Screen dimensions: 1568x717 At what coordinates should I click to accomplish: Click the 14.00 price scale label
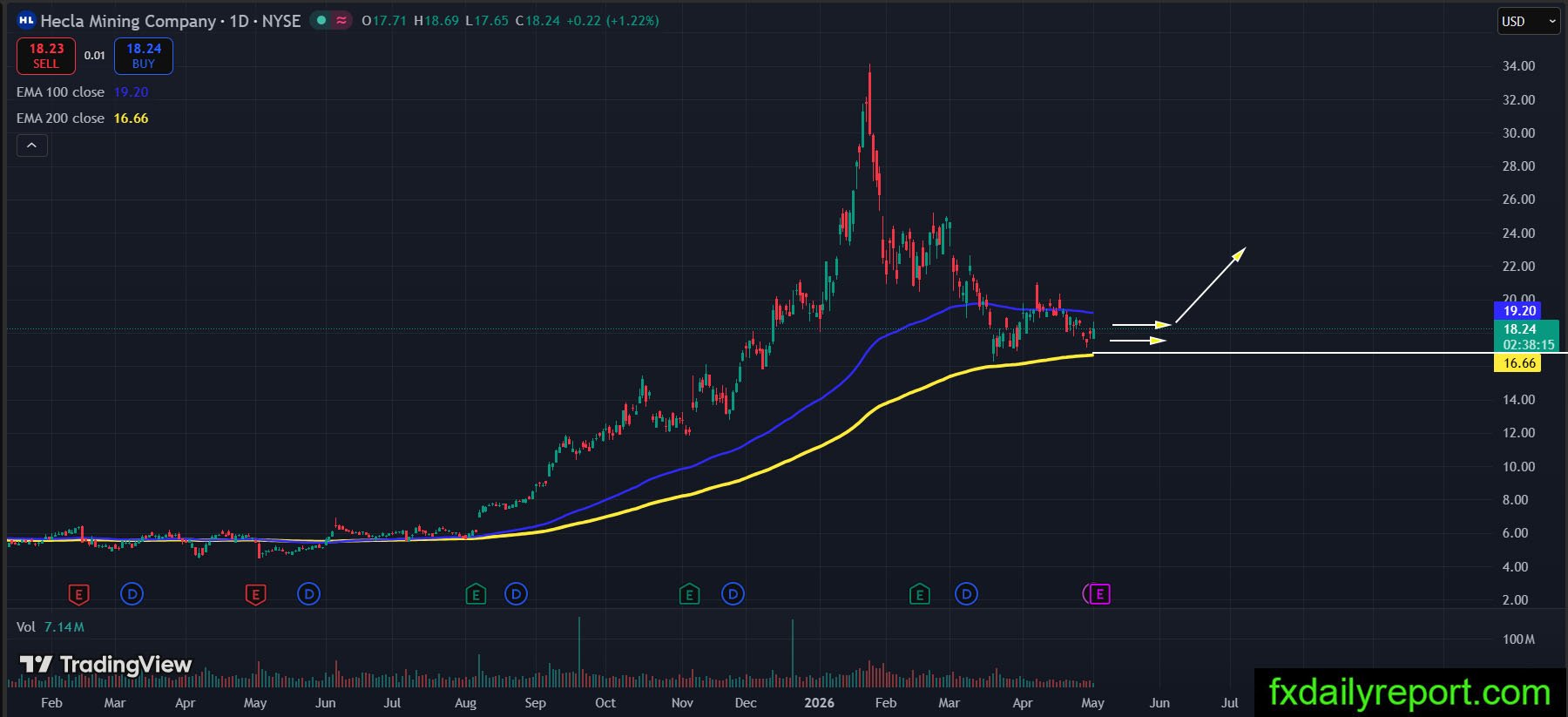point(1518,400)
